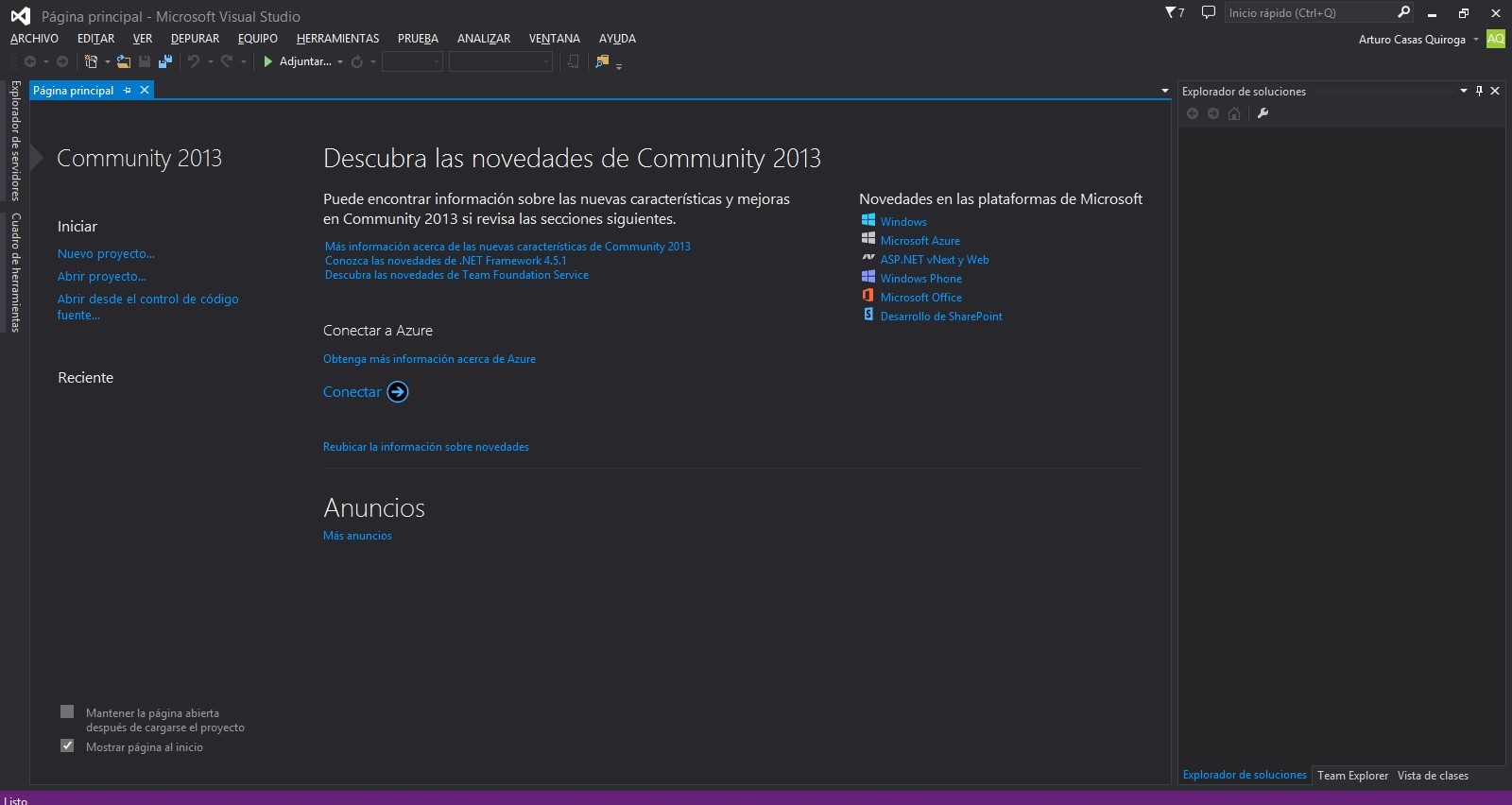The height and width of the screenshot is (805, 1512).
Task: Switch to the Team Explorer tab
Action: point(1352,776)
